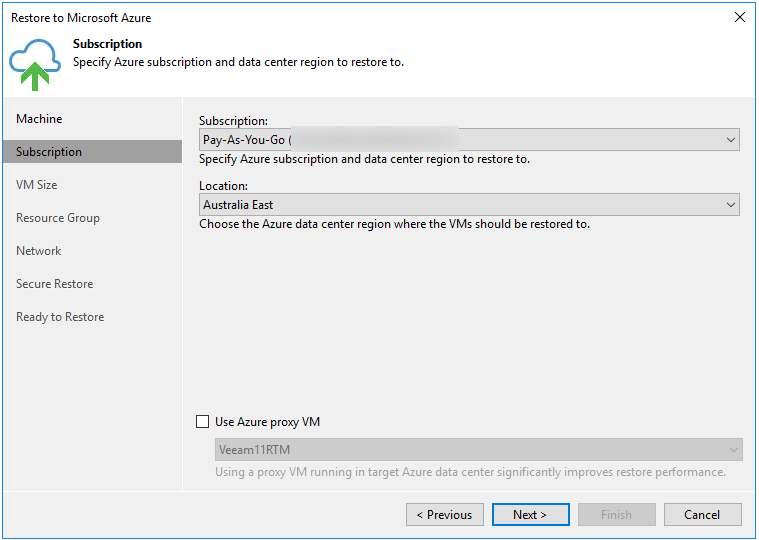The height and width of the screenshot is (540, 759).
Task: Close the Restore to Microsoft Azure dialog
Action: [740, 17]
